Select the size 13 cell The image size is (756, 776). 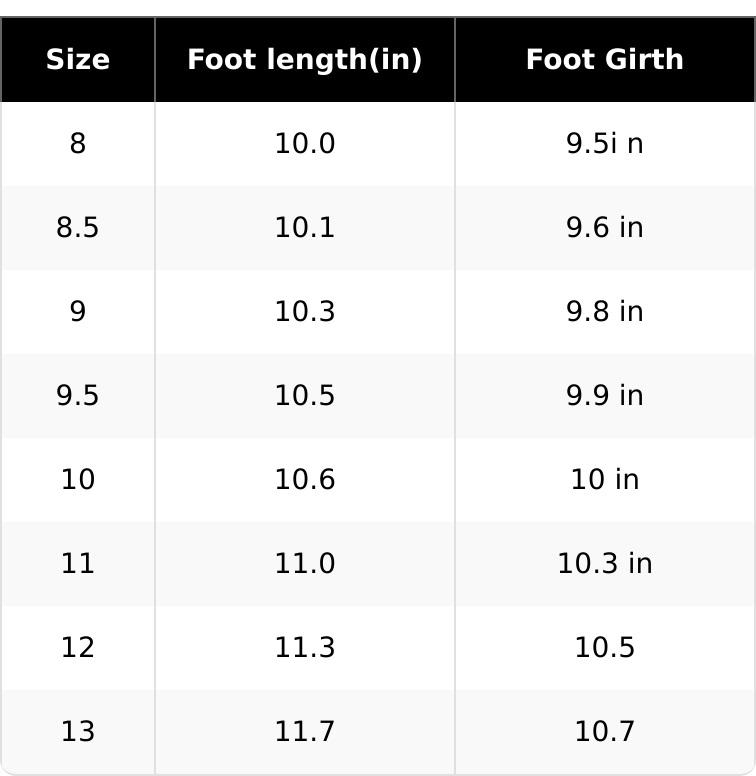point(78,732)
